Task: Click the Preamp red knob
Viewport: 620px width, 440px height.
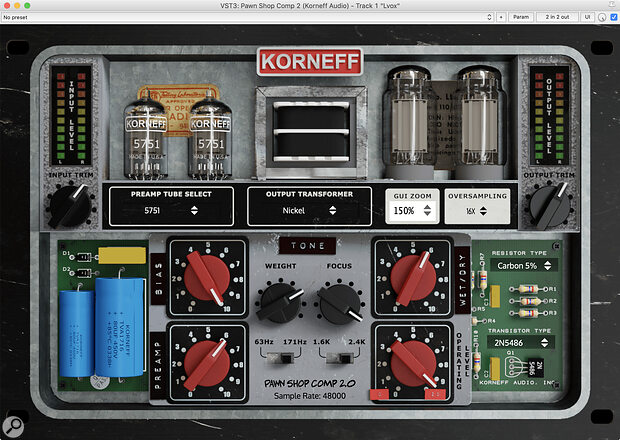Action: [x=207, y=364]
